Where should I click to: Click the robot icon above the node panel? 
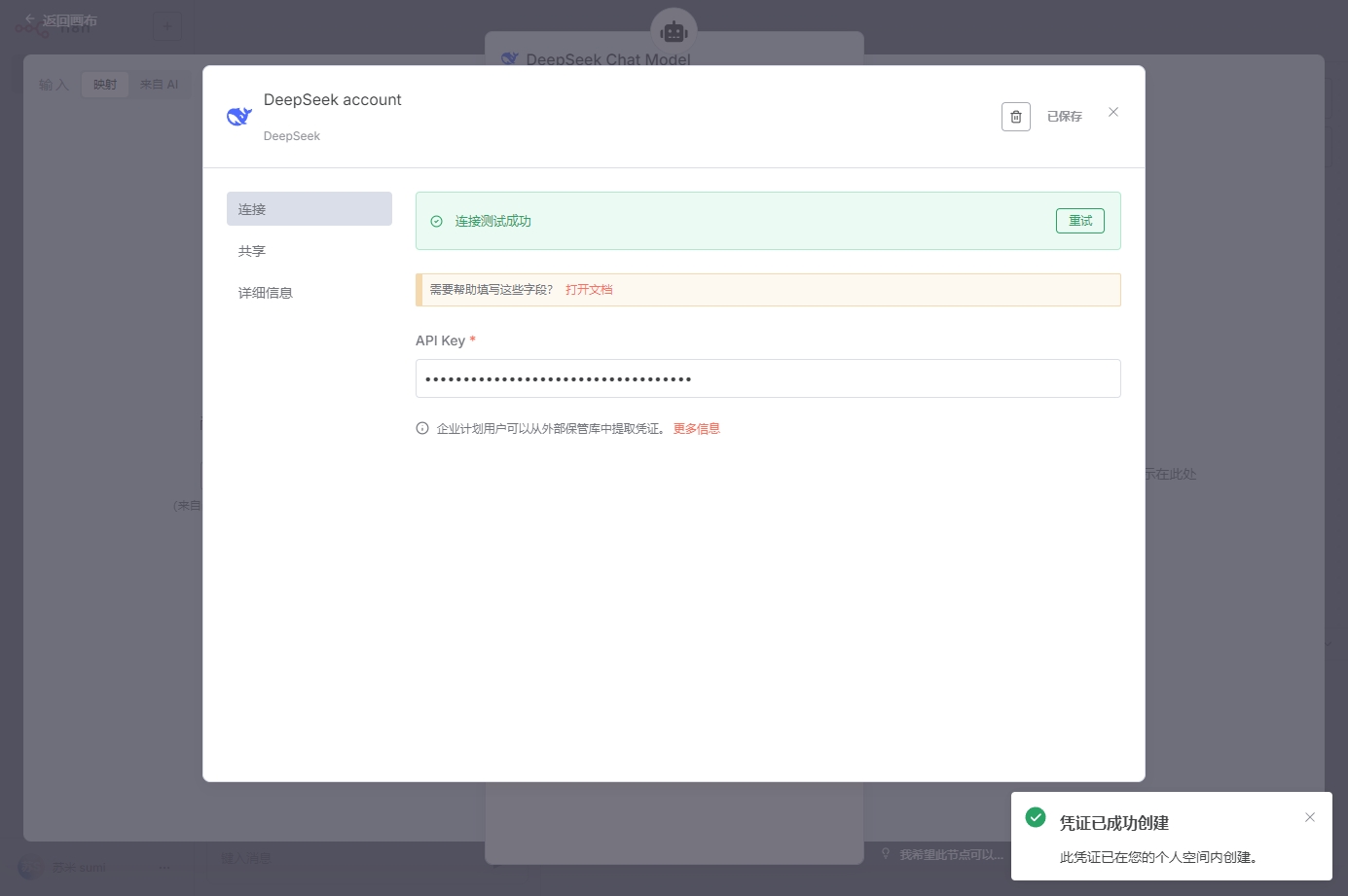pos(674,31)
